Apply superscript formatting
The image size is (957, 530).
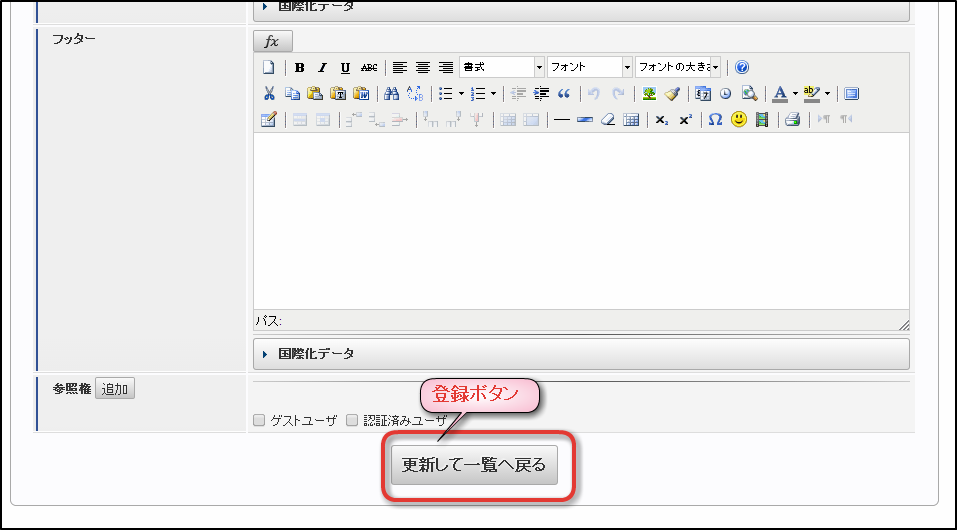[685, 120]
